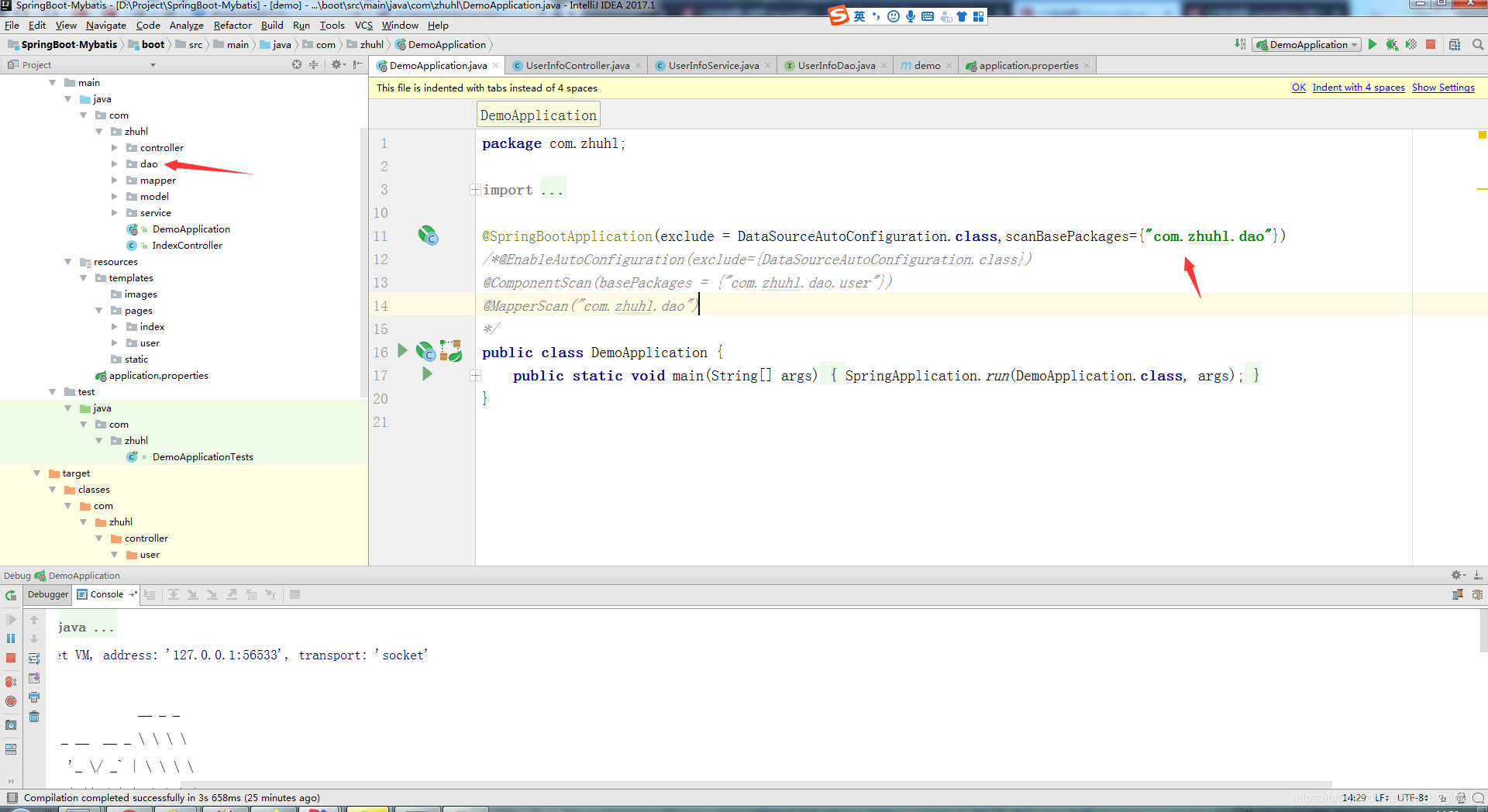Run DemoApplication with coverage

point(1411,45)
